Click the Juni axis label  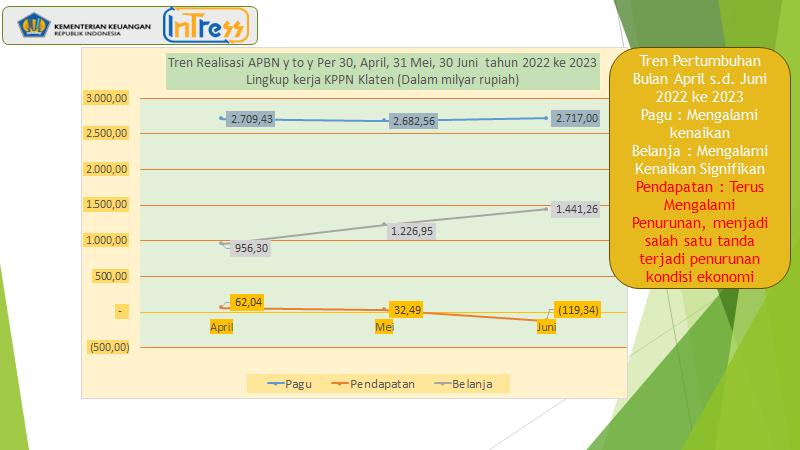(546, 327)
